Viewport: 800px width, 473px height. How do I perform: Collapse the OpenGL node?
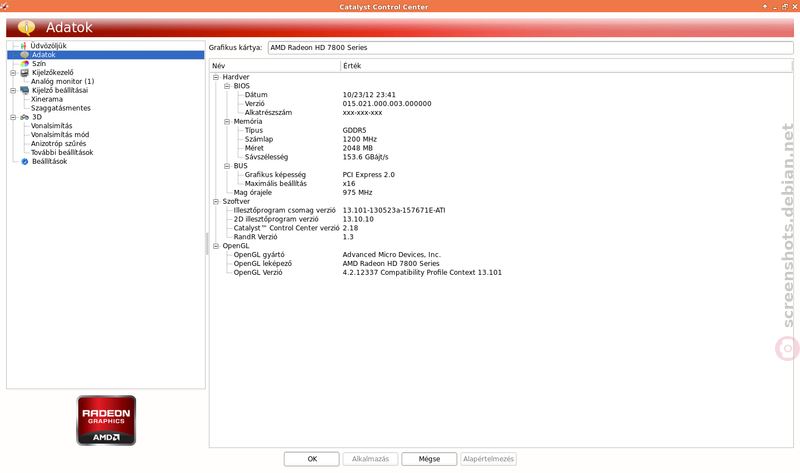pos(216,246)
